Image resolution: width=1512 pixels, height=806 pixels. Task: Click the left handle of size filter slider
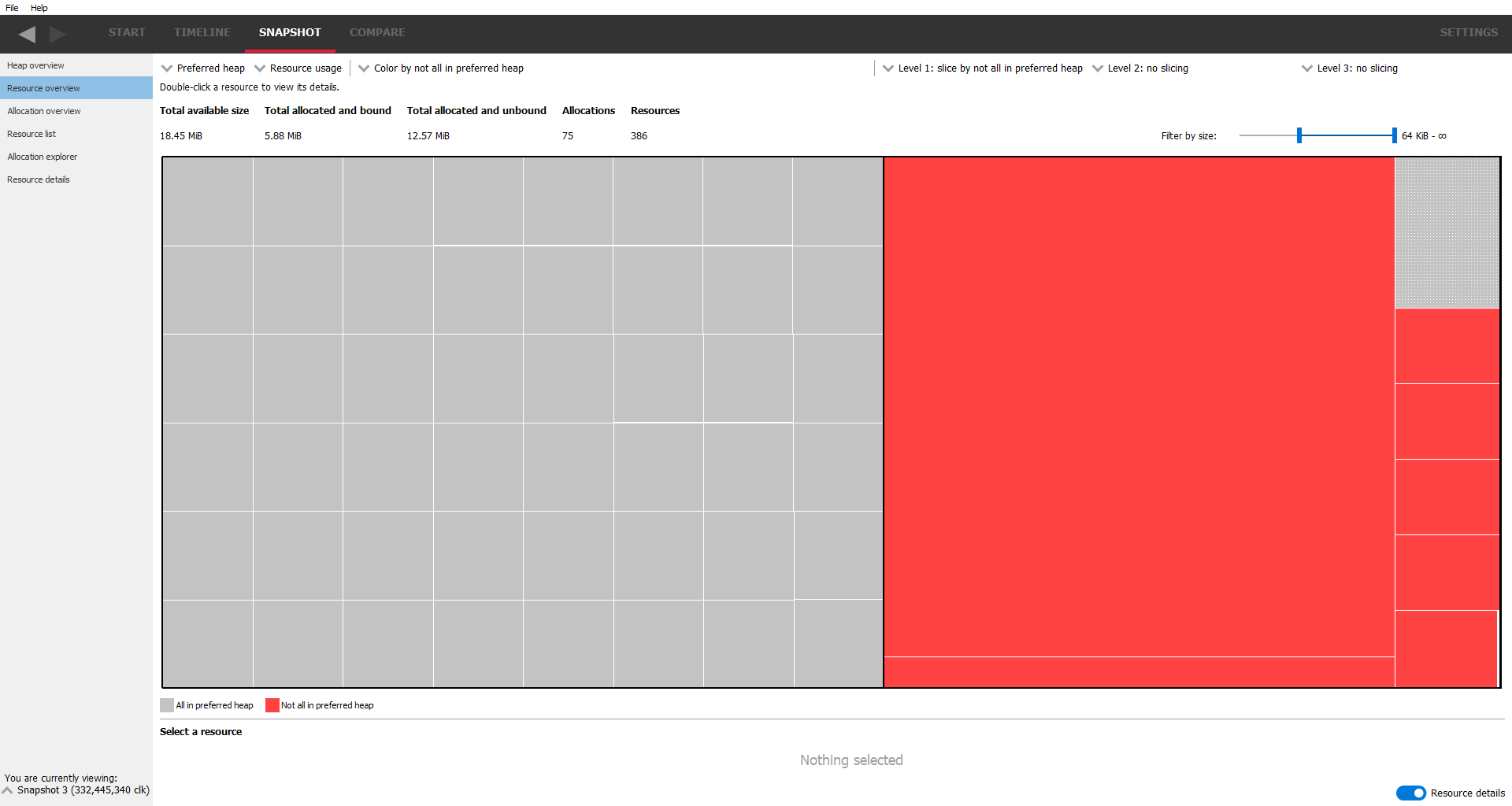tap(1299, 135)
